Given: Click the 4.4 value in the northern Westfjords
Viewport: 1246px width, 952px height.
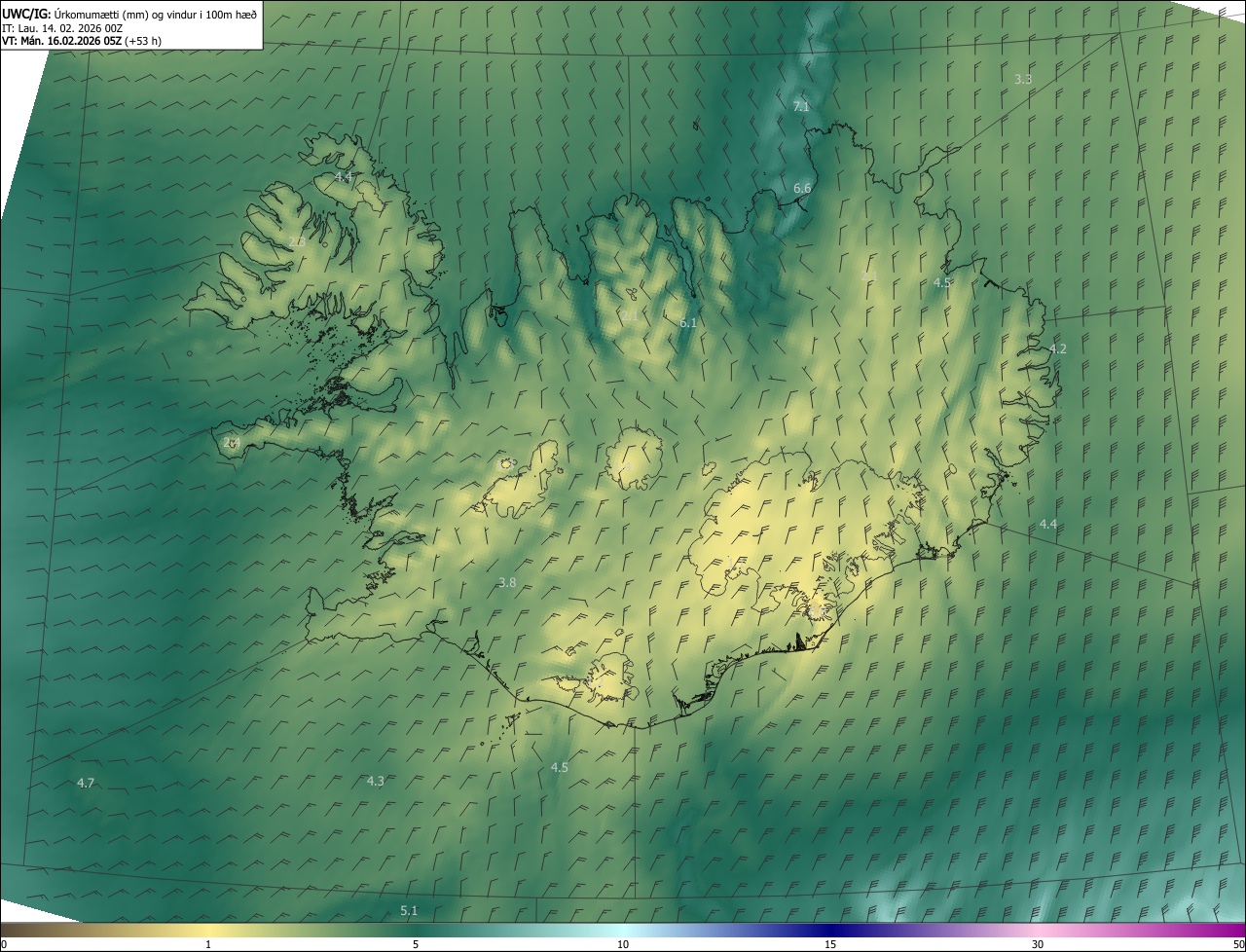Looking at the screenshot, I should pos(343,176).
